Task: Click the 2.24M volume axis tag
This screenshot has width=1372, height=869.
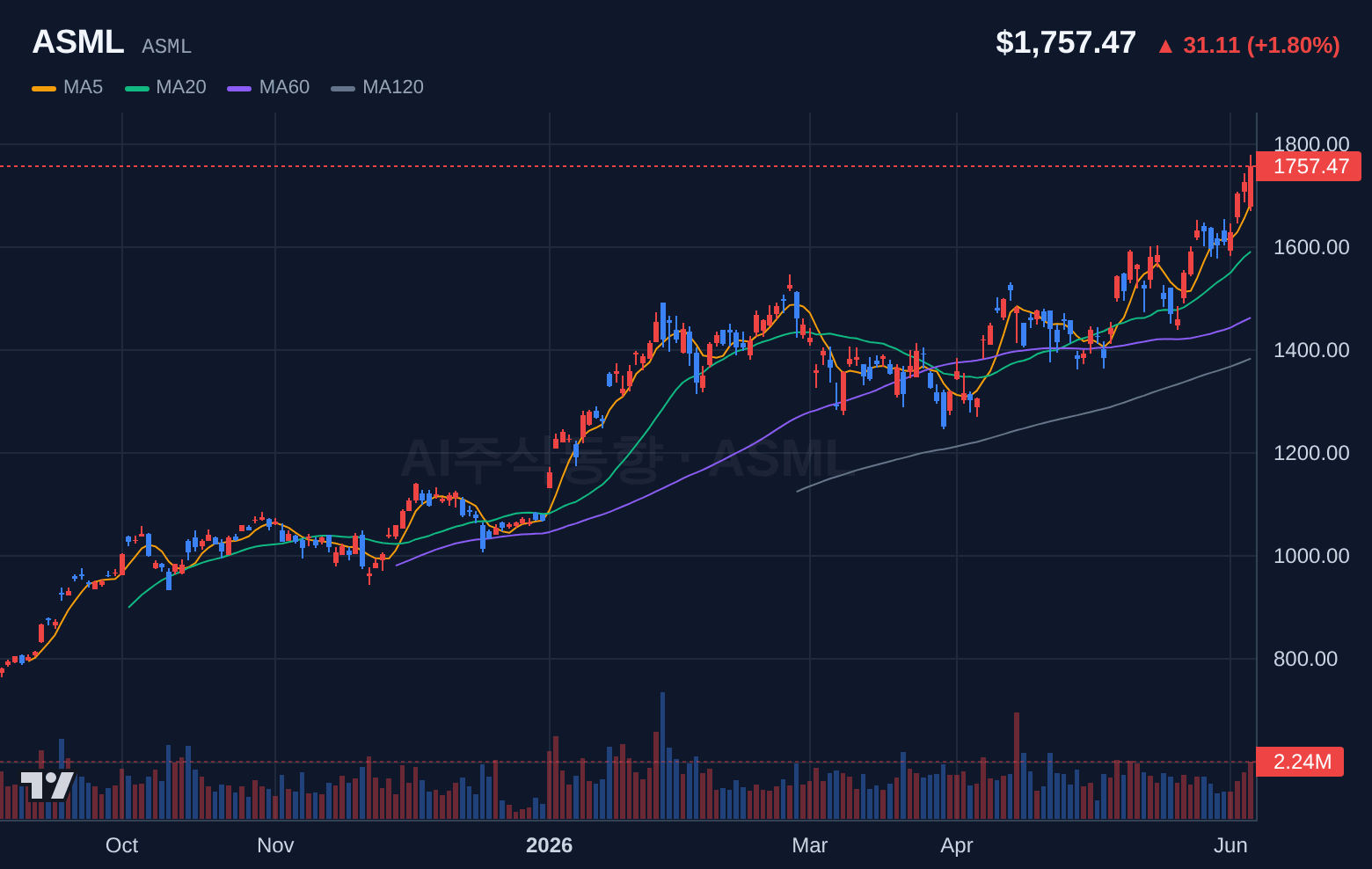Action: coord(1300,762)
